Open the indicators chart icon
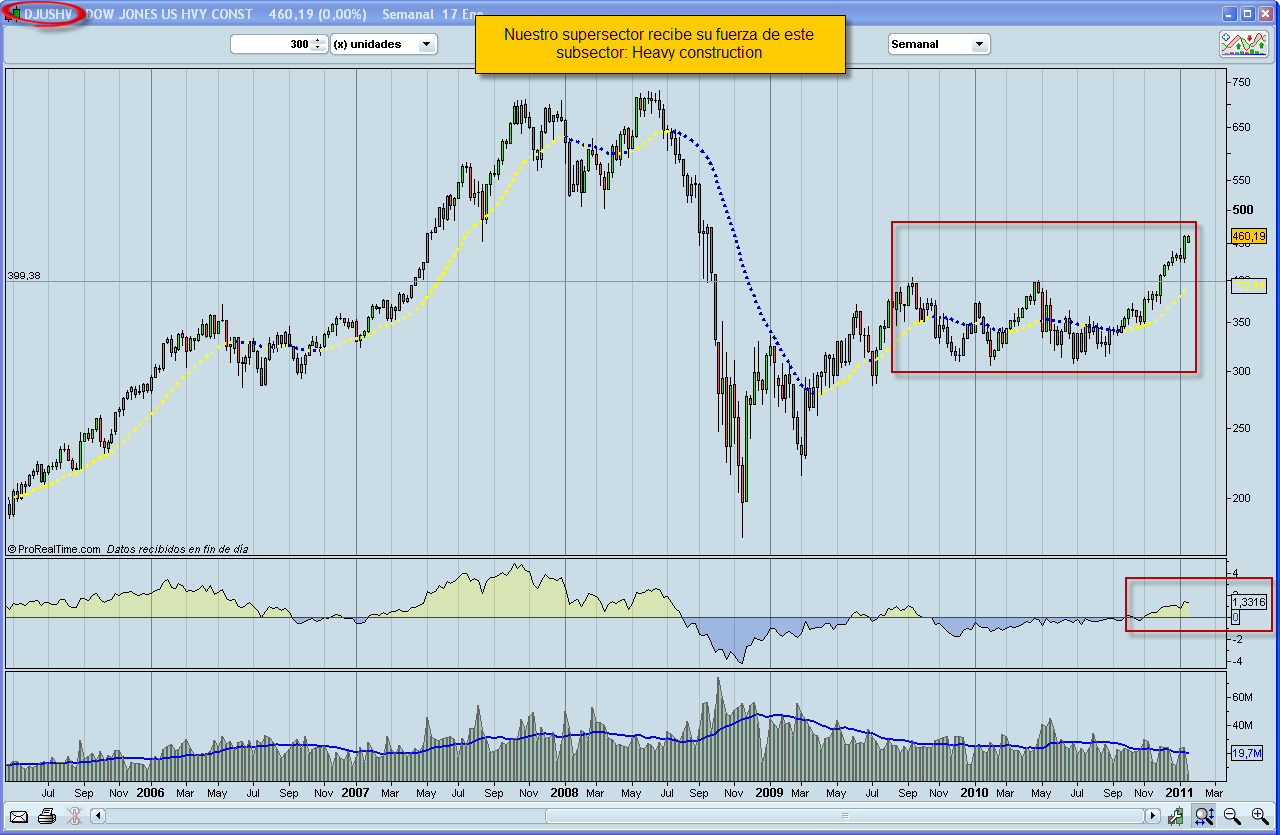 (1243, 44)
